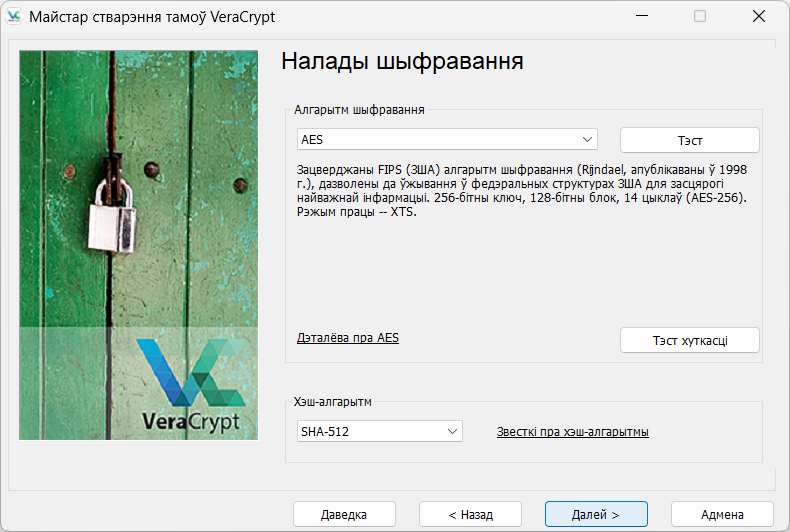Click the Тэст button
This screenshot has width=790, height=532.
[x=690, y=140]
